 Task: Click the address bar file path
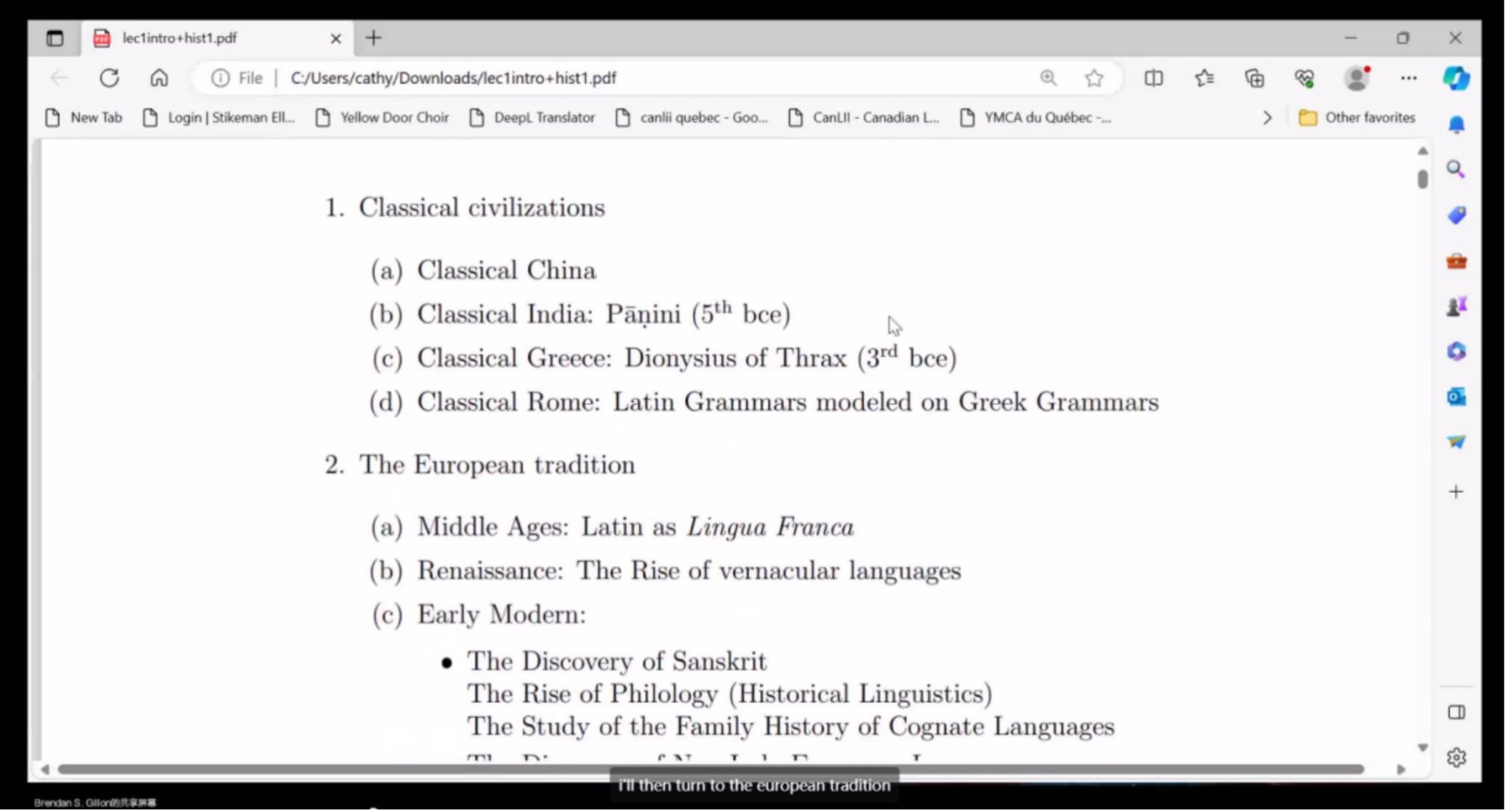tap(453, 78)
